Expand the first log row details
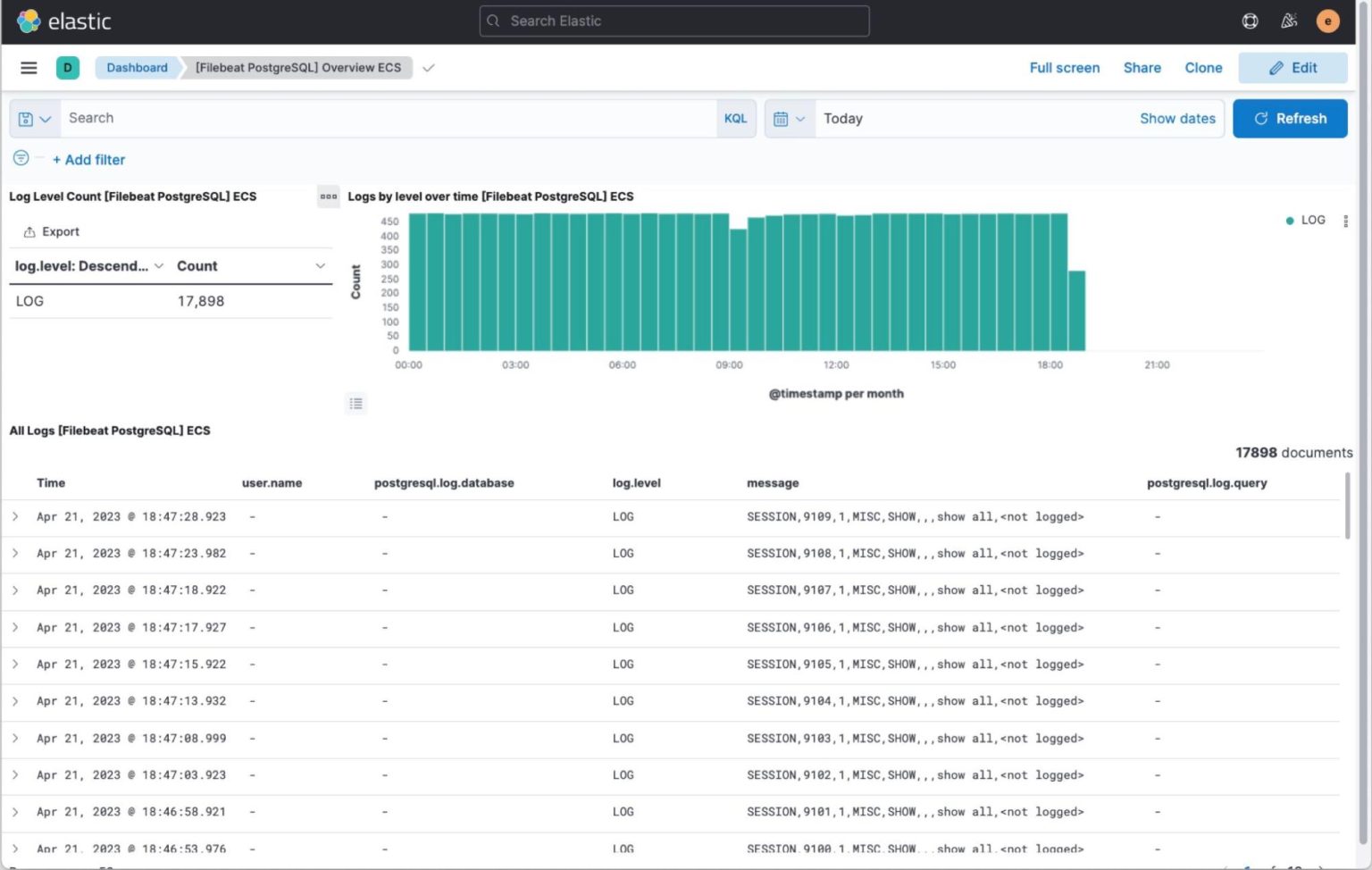1372x870 pixels. pyautogui.click(x=15, y=516)
